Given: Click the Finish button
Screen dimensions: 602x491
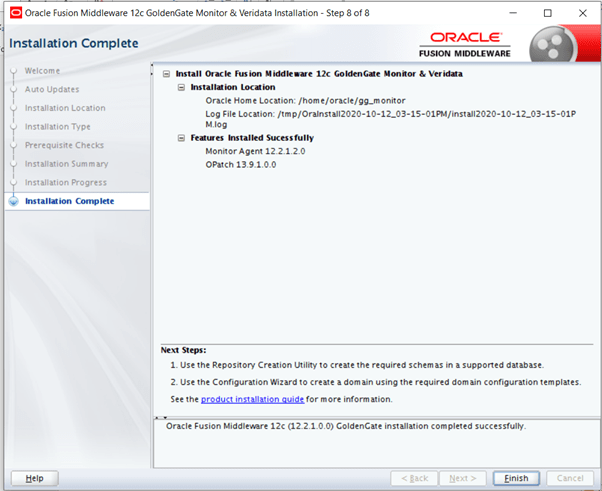Looking at the screenshot, I should pyautogui.click(x=516, y=478).
